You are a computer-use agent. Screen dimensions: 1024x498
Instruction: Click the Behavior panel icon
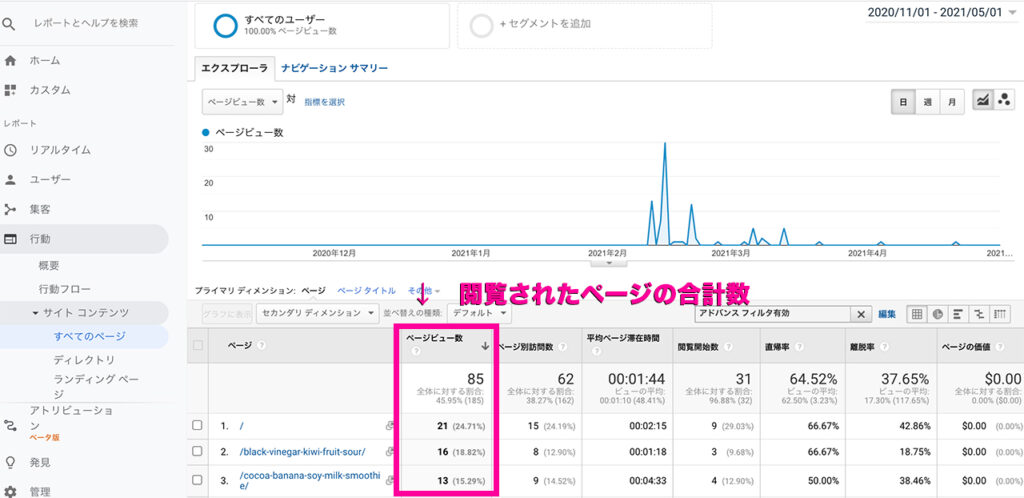click(x=10, y=239)
